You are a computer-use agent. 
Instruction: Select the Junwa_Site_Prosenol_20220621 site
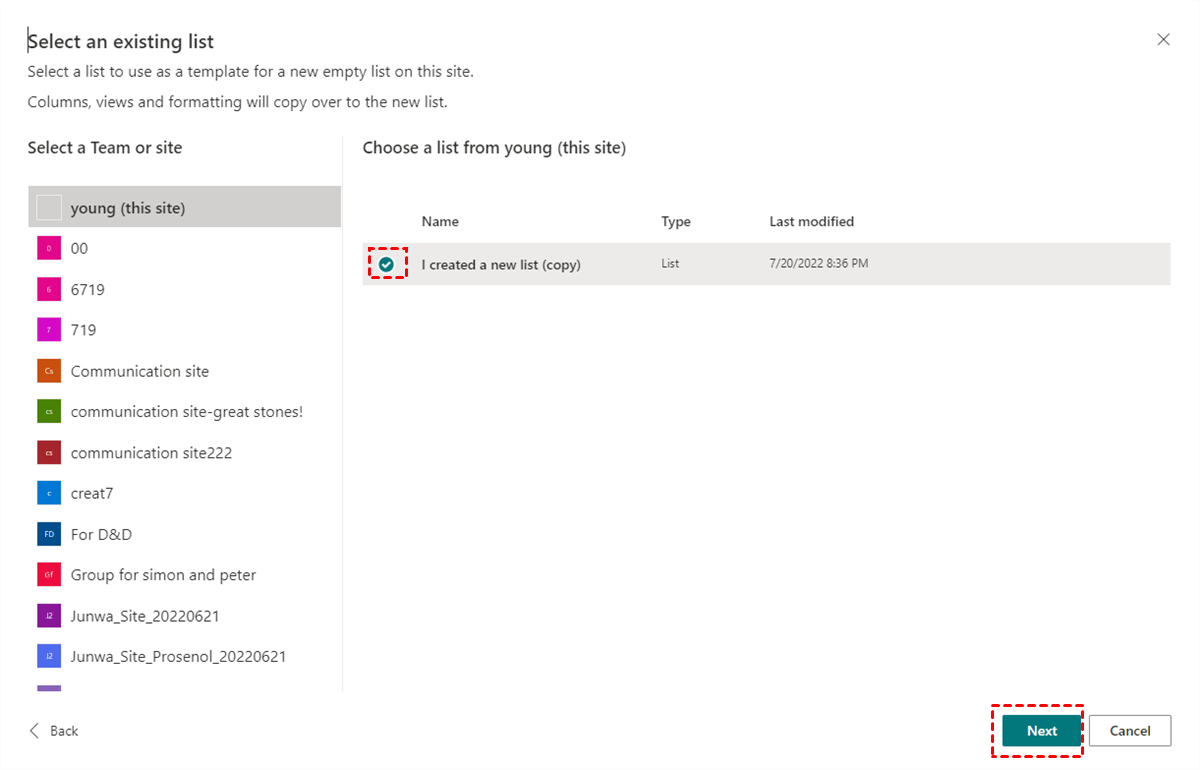click(178, 657)
